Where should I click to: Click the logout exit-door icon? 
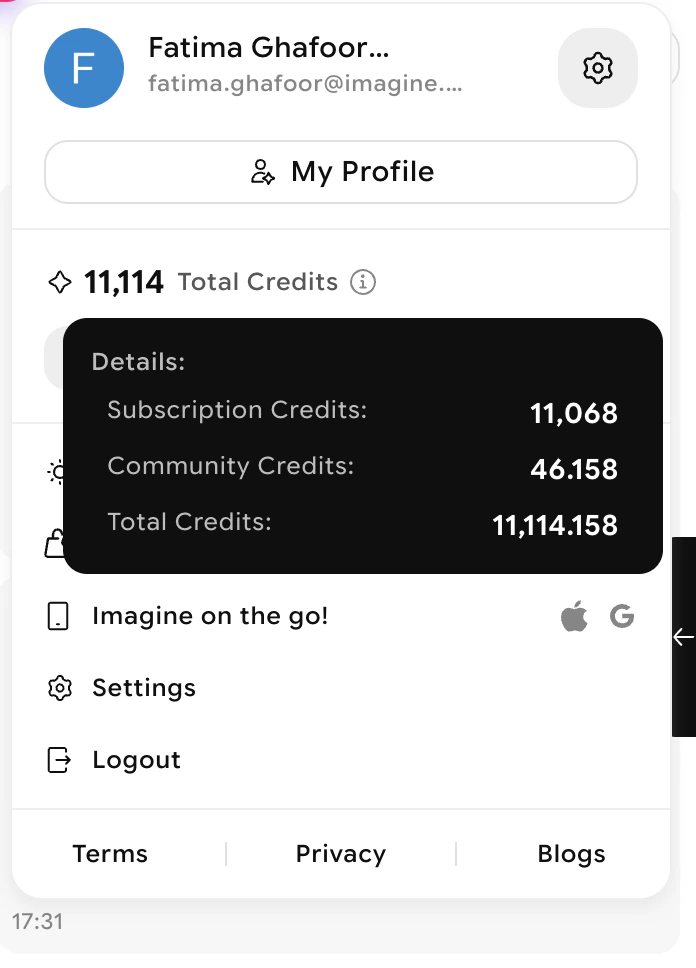60,760
